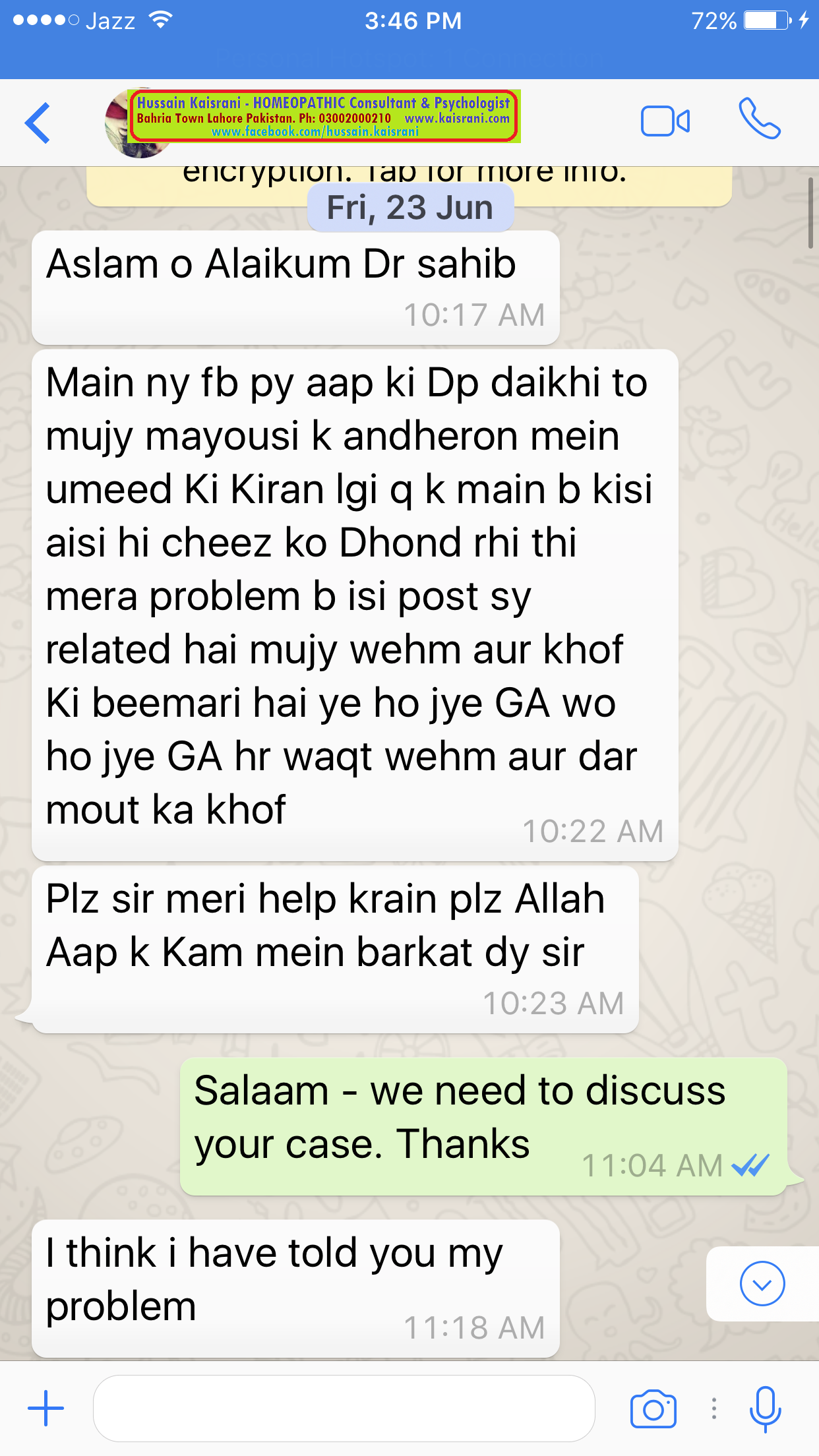Select the 'Salaam - we need to discuss' message
The height and width of the screenshot is (1456, 819).
[x=484, y=1126]
